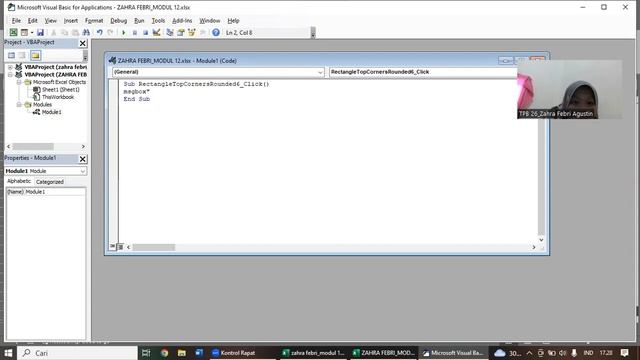This screenshot has height=360, width=640.
Task: Collapse Microsoft Excel Objects folder
Action: (x=19, y=82)
